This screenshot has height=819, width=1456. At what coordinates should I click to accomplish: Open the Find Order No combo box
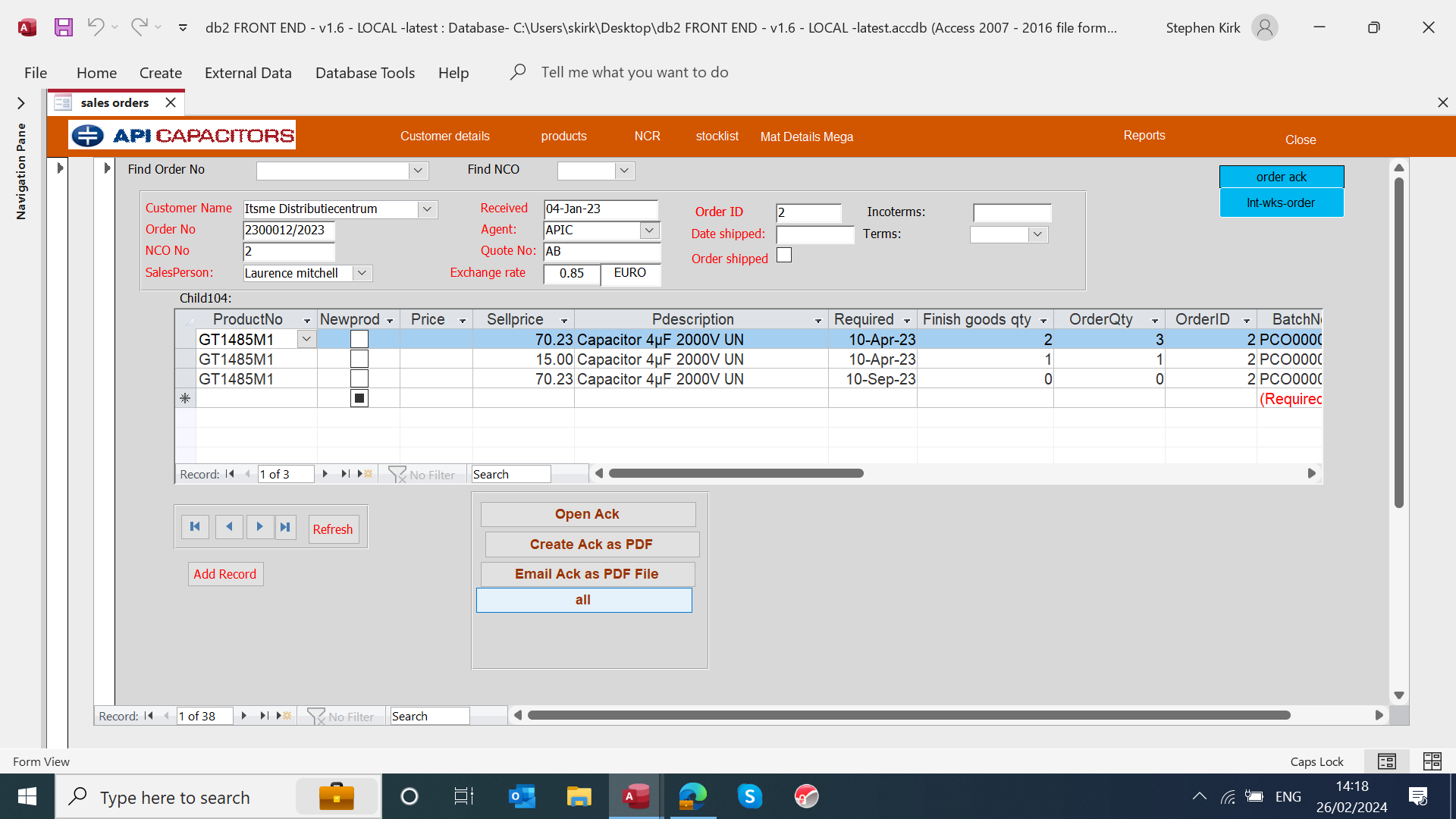tap(418, 171)
